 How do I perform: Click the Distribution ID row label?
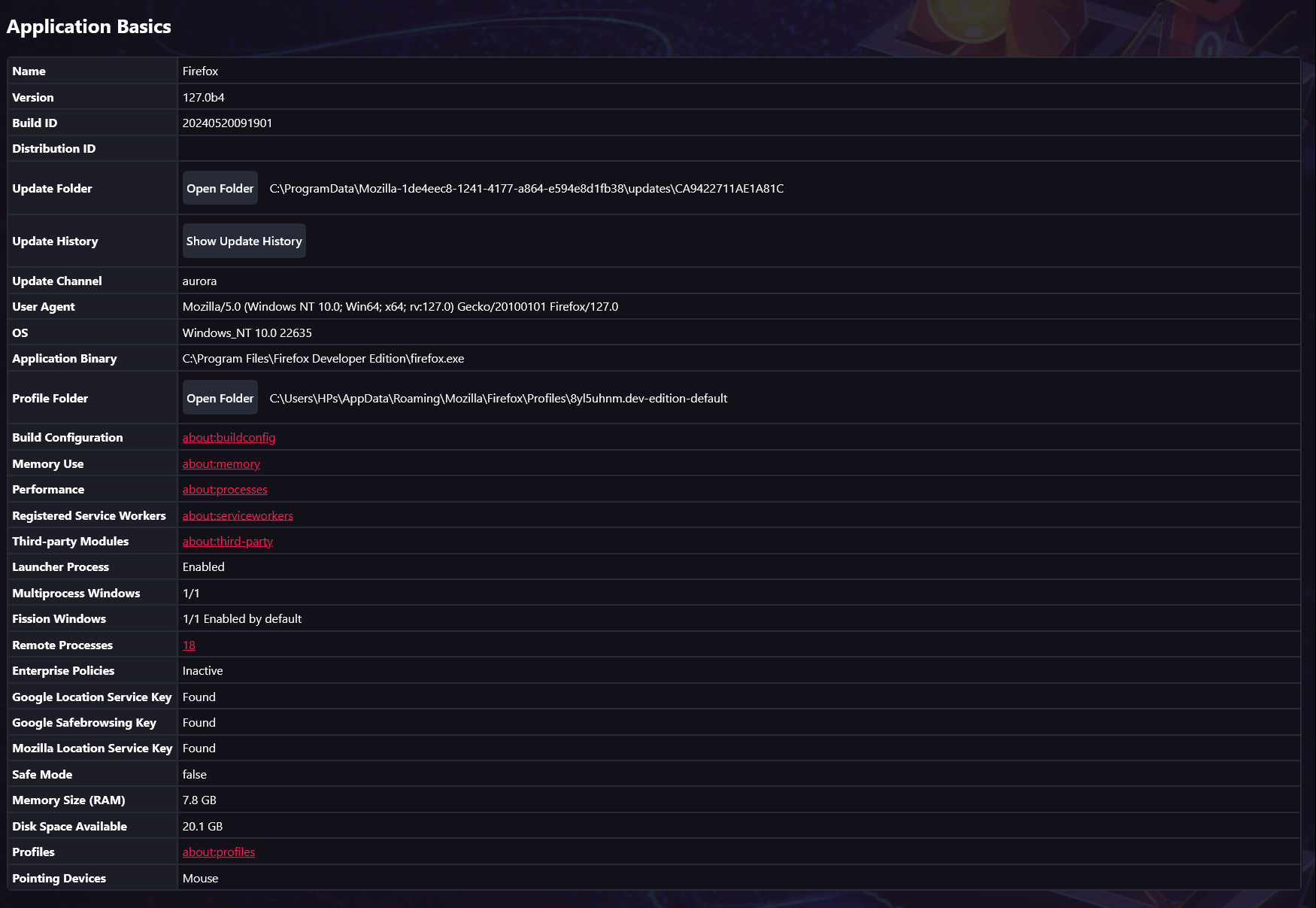[53, 149]
